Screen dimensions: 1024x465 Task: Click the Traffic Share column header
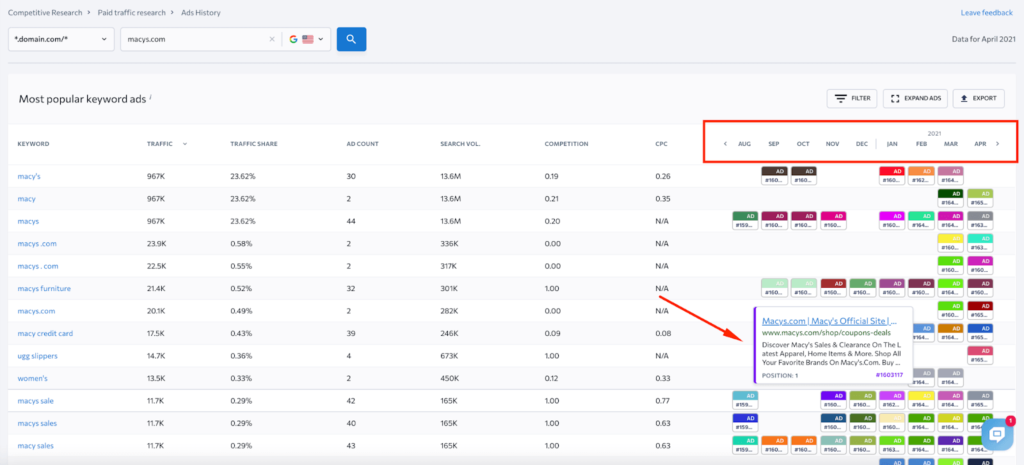(x=253, y=144)
